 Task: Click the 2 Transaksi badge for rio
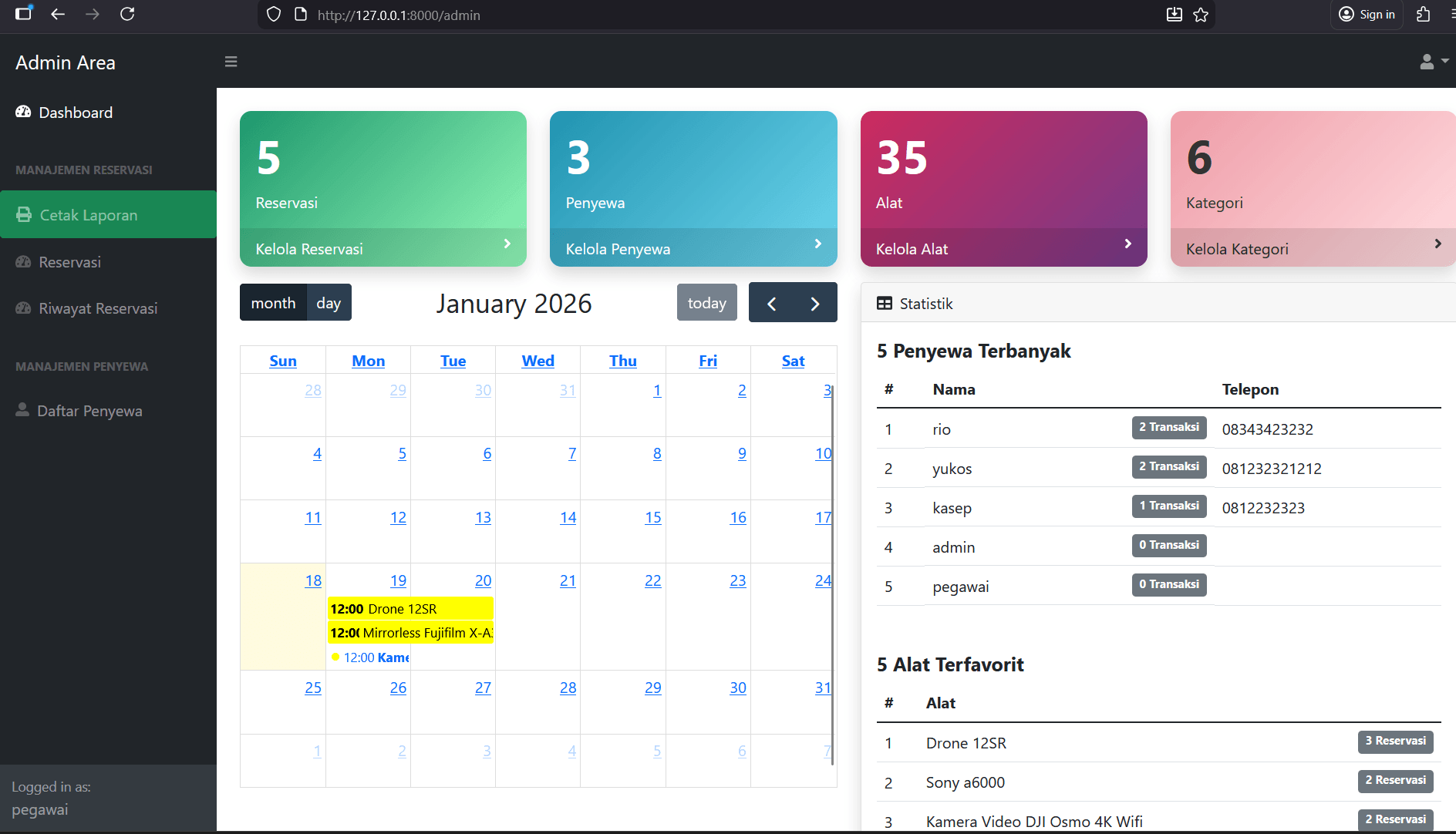click(x=1169, y=427)
